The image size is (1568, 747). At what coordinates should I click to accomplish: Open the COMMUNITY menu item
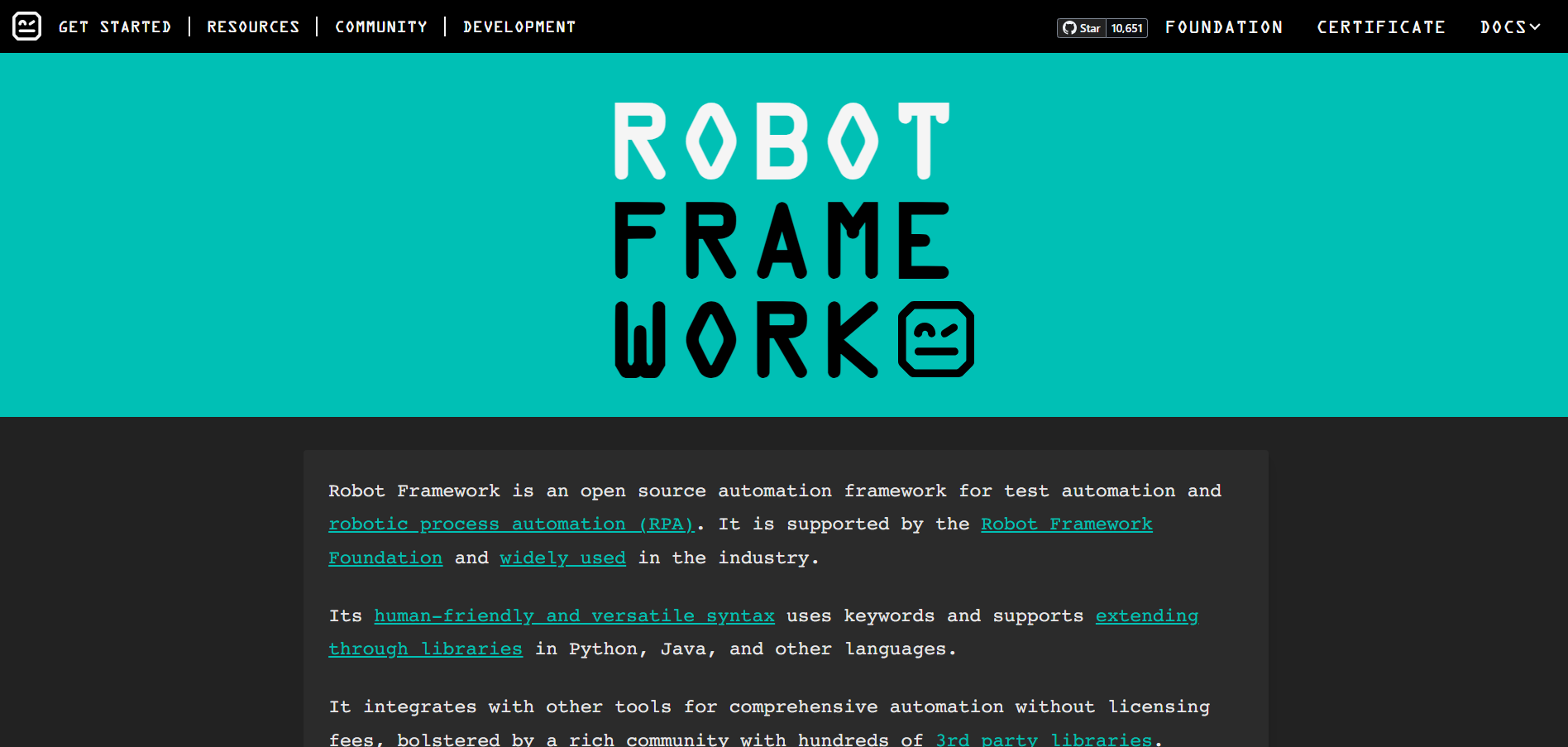pyautogui.click(x=381, y=26)
